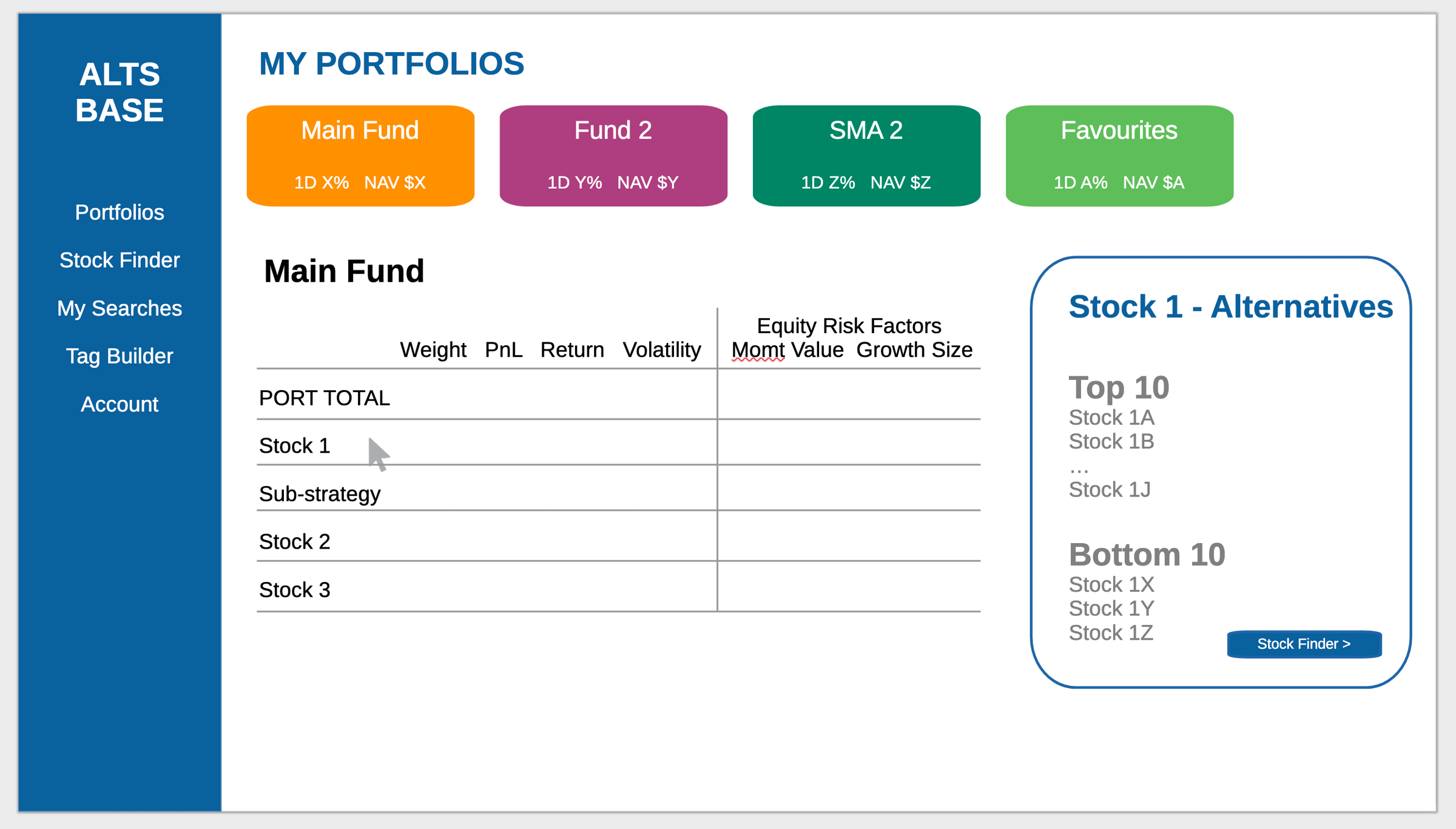
Task: Sort by the Volatility column header
Action: 662,350
